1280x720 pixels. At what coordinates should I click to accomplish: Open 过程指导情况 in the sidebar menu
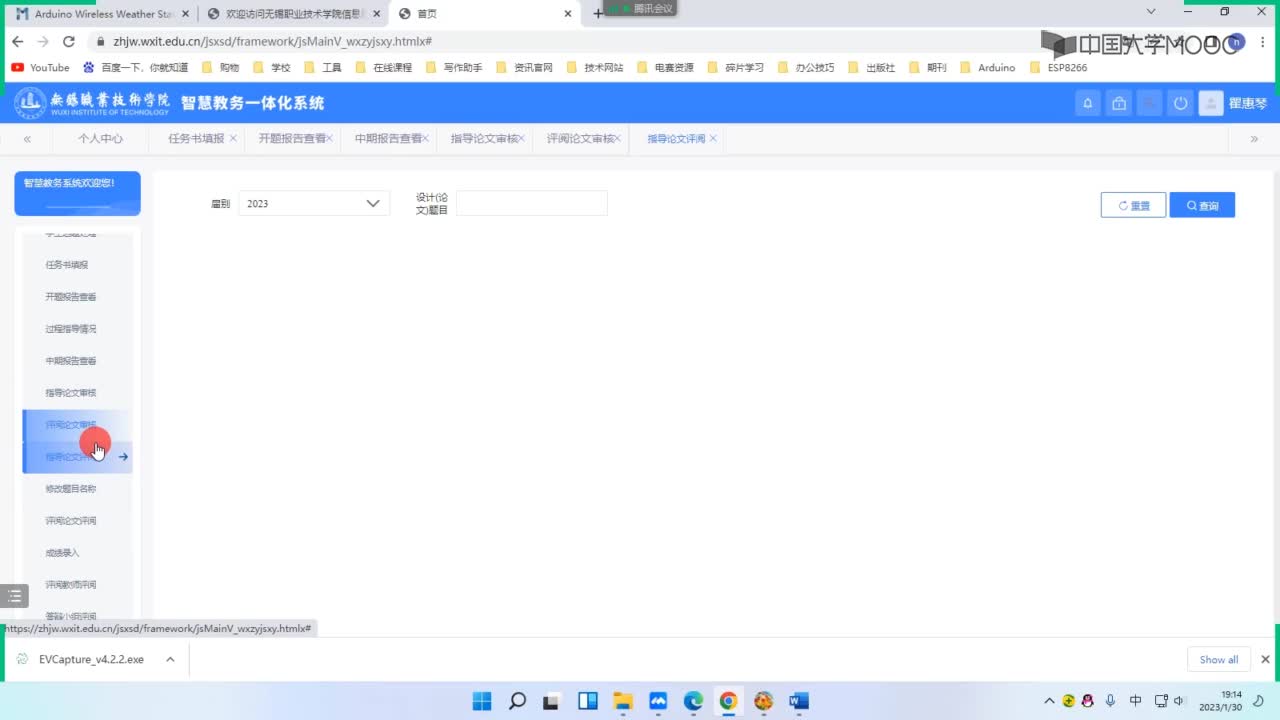[71, 329]
